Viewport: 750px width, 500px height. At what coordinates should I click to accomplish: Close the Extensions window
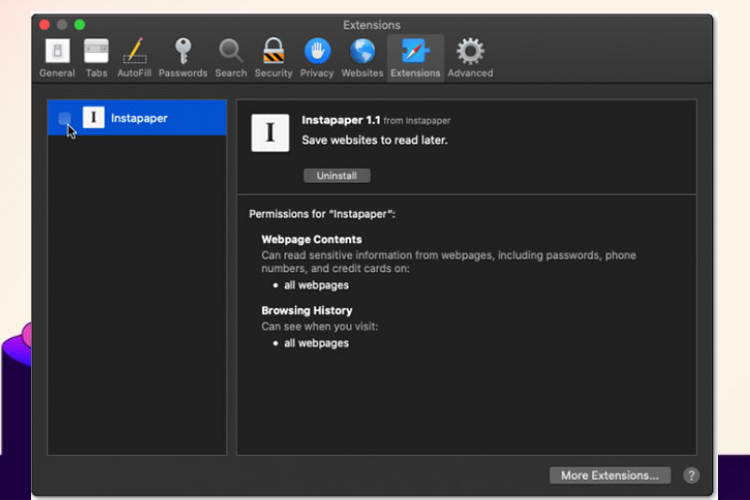coord(44,24)
